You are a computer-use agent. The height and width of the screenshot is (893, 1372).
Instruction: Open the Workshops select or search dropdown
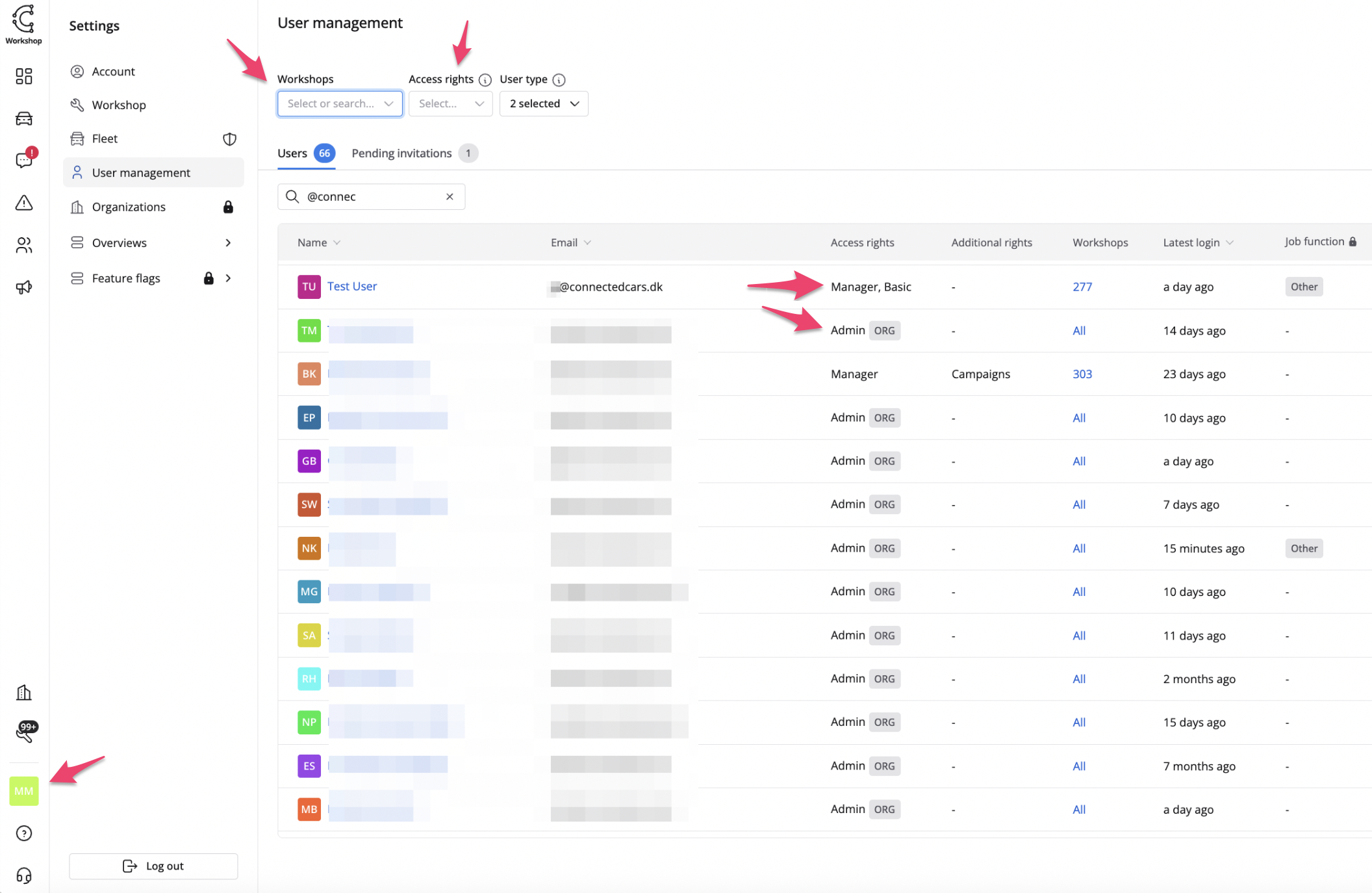[x=340, y=104]
